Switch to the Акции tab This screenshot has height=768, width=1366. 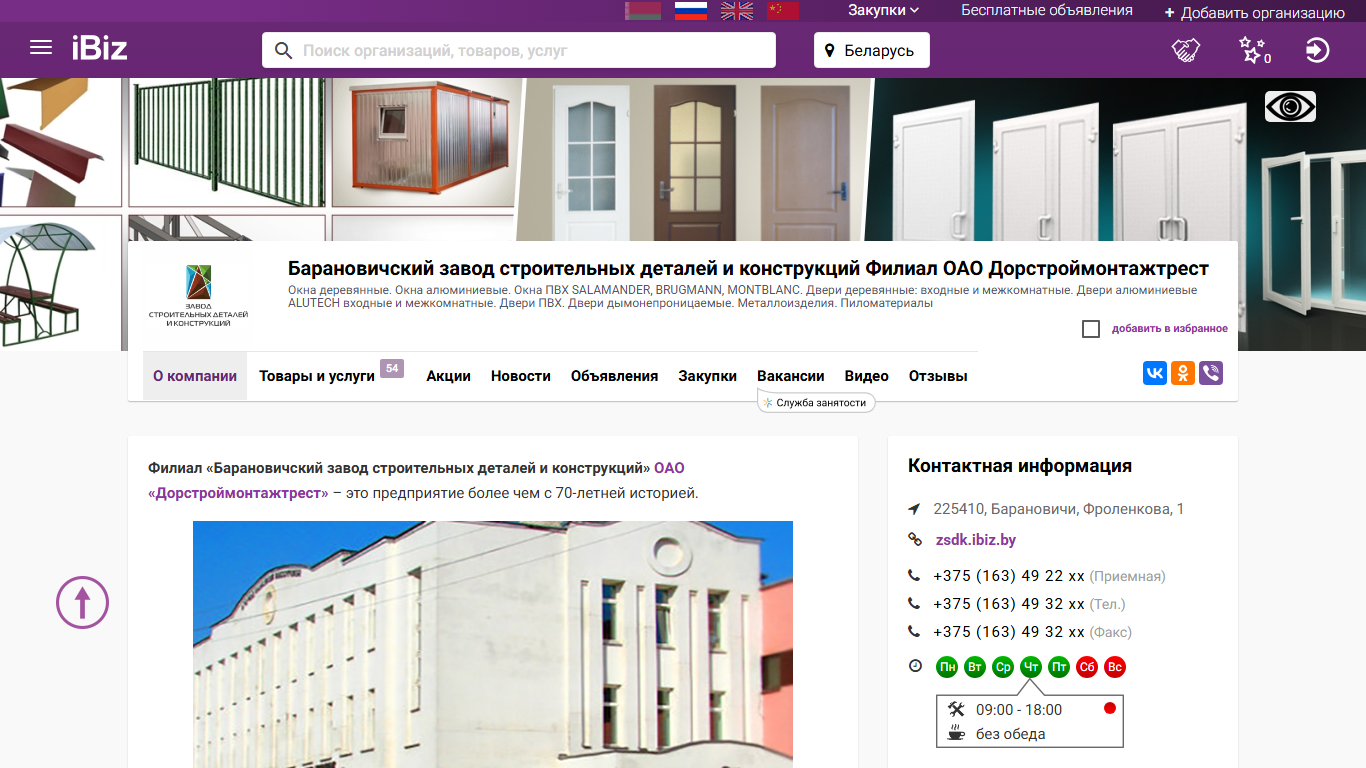[448, 376]
